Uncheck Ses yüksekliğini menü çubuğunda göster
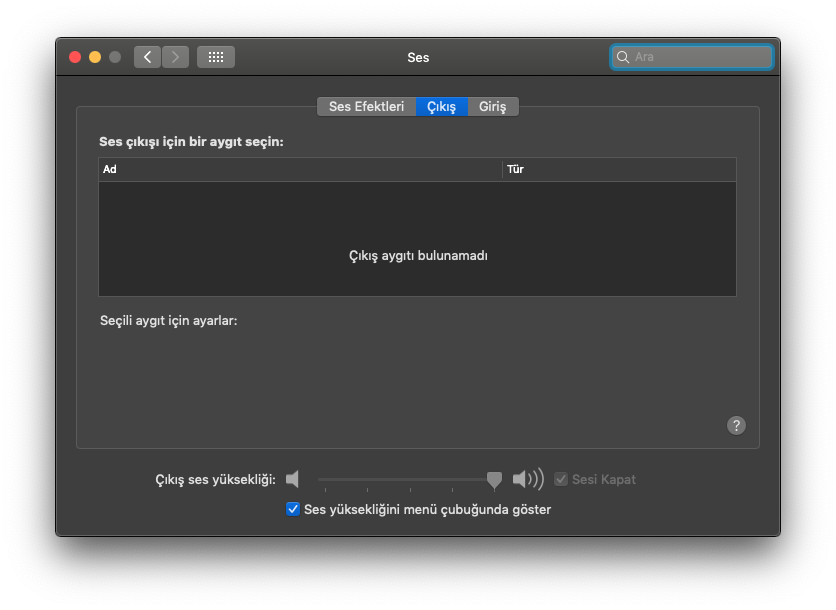 (293, 509)
